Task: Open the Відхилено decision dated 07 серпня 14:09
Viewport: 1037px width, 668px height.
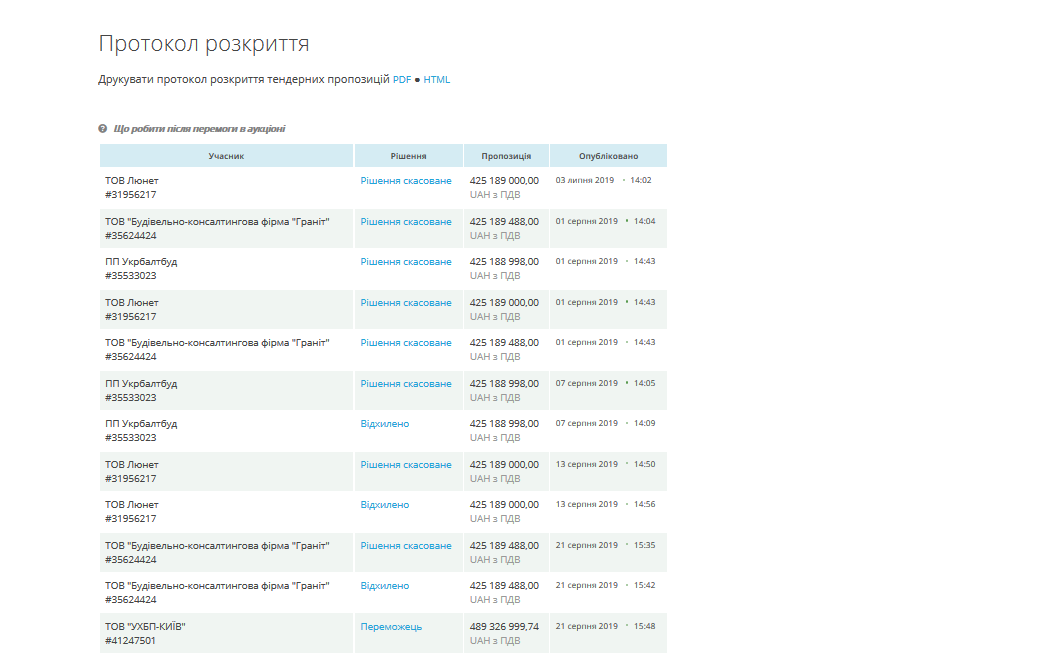Action: point(385,423)
